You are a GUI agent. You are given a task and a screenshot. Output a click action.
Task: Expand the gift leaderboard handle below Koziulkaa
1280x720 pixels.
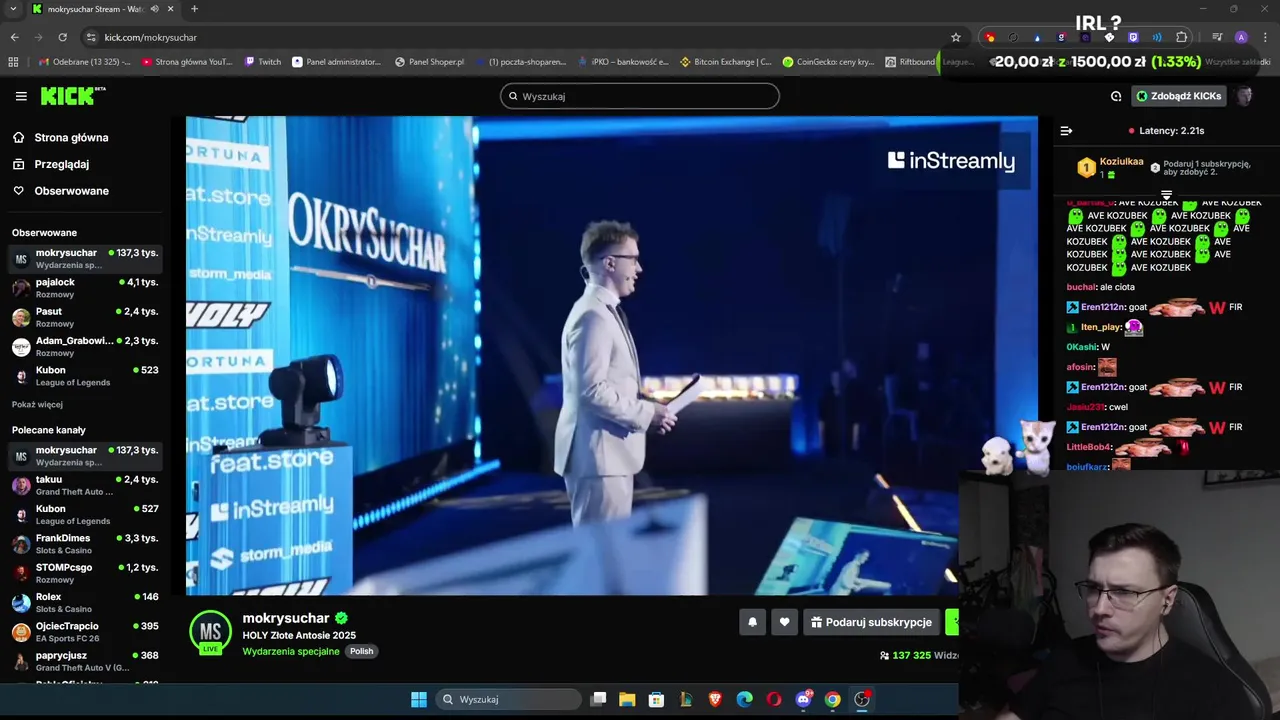click(x=1166, y=194)
